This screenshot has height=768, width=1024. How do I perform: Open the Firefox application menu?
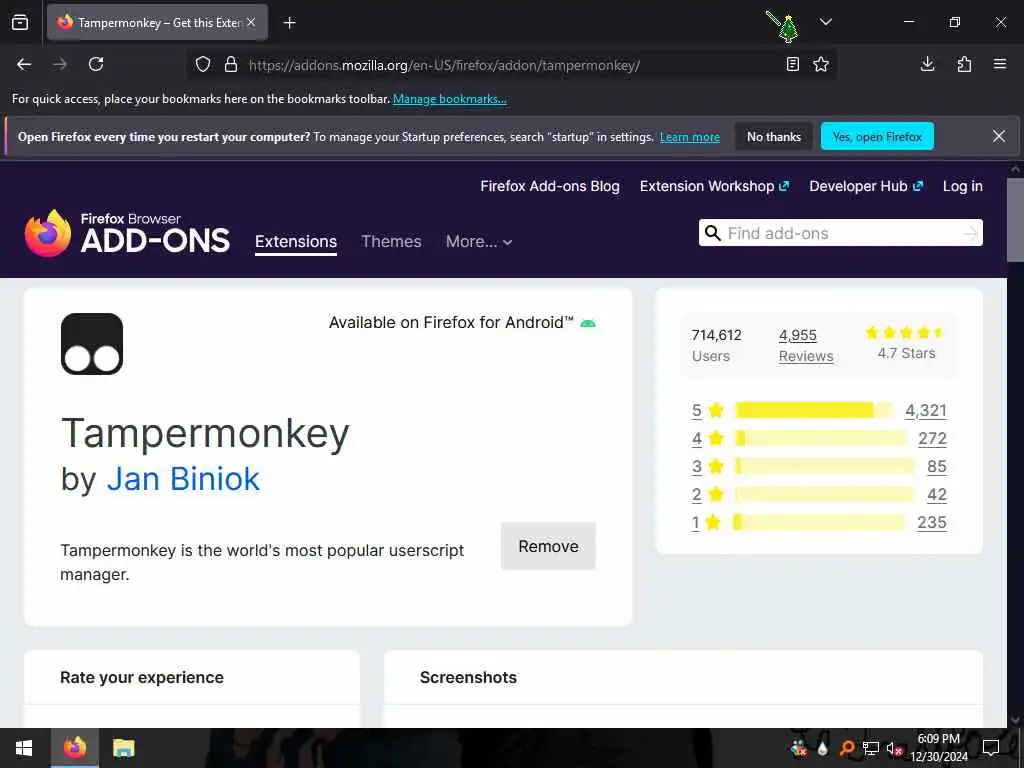1000,64
